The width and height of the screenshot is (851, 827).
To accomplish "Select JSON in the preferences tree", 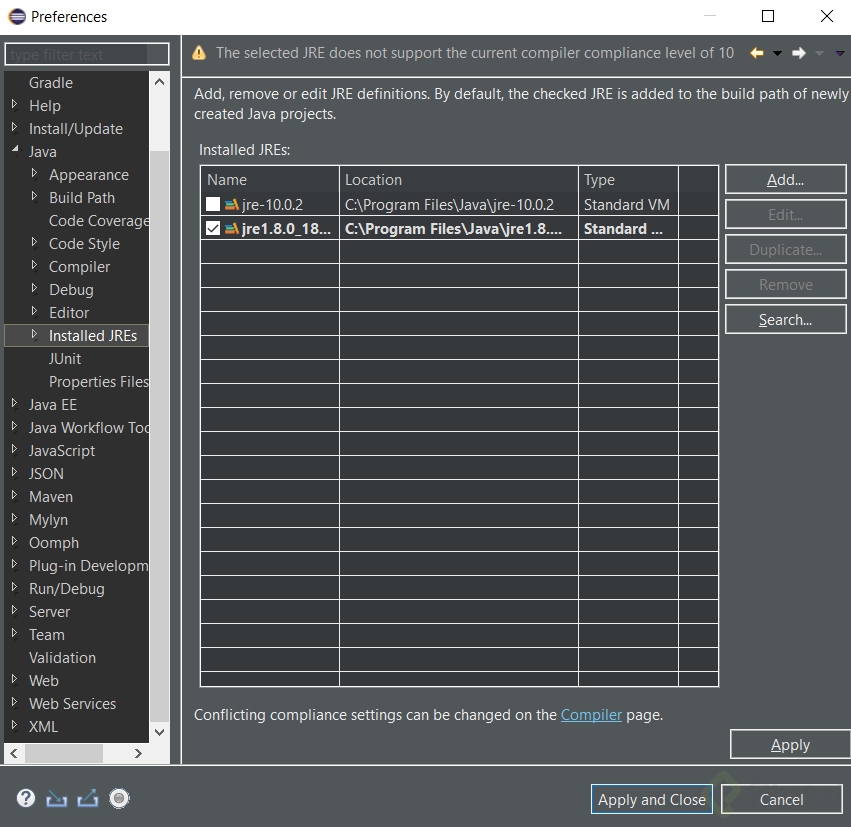I will 46,474.
